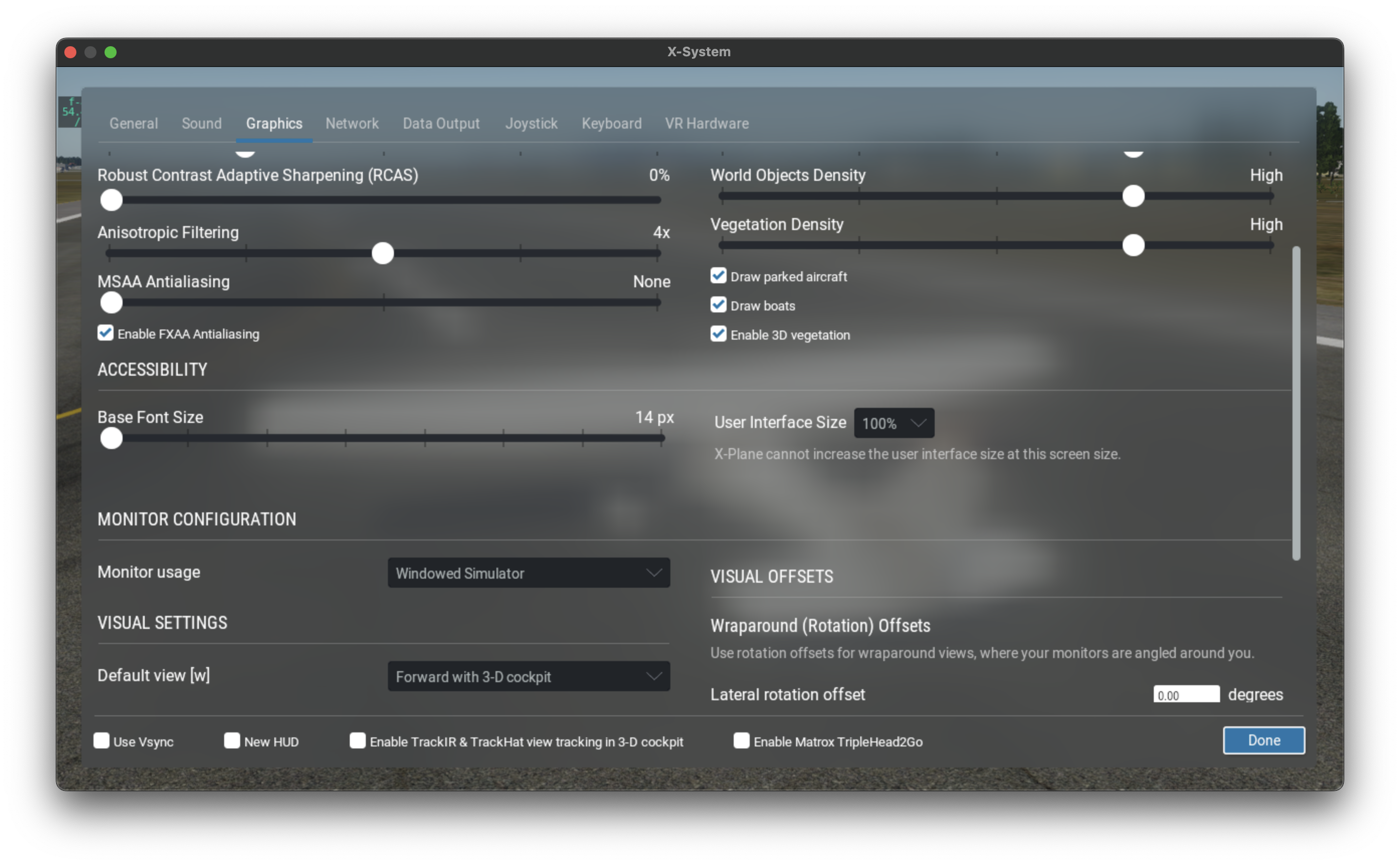This screenshot has height=865, width=1400.
Task: Click the settings panel vertical scrollbar
Action: 1296,403
